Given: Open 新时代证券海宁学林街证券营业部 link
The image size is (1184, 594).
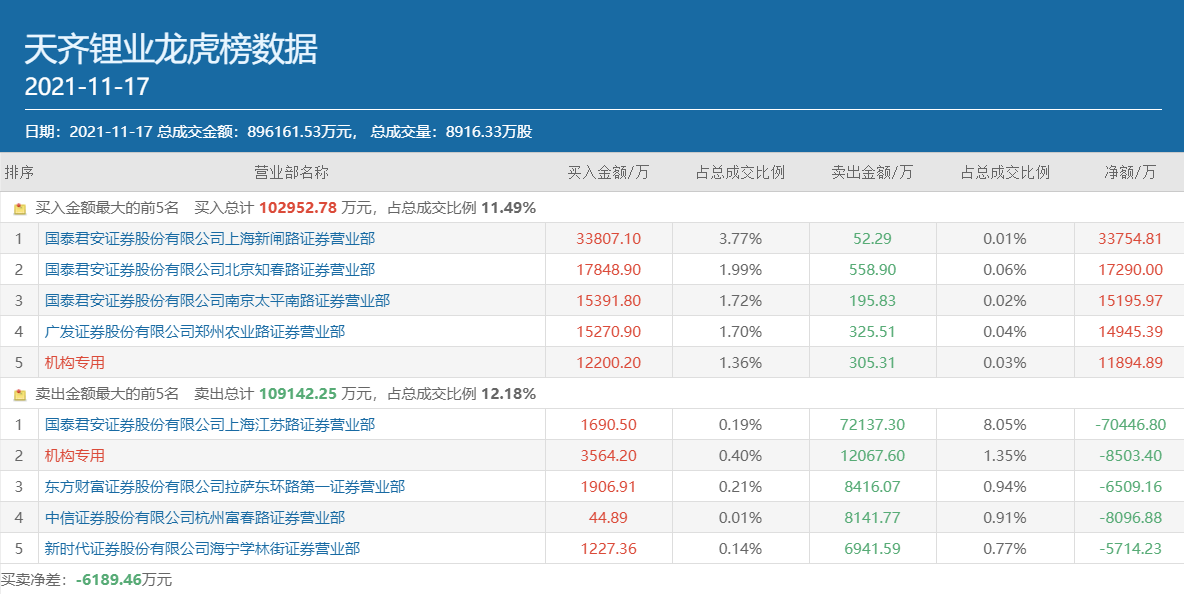Looking at the screenshot, I should coord(202,549).
